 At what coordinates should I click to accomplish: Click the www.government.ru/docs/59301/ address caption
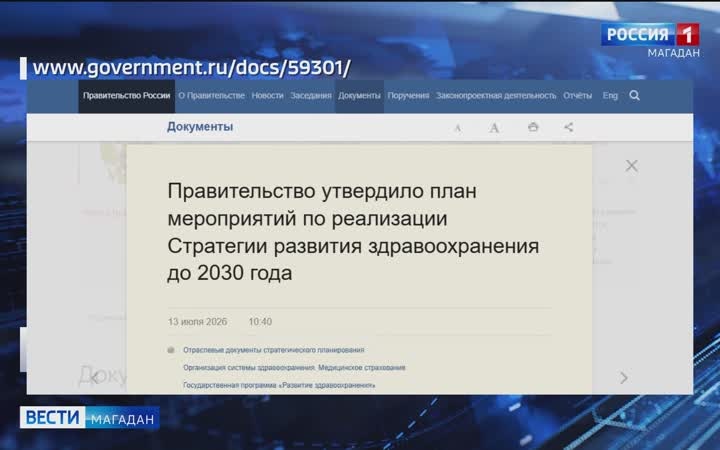click(191, 68)
